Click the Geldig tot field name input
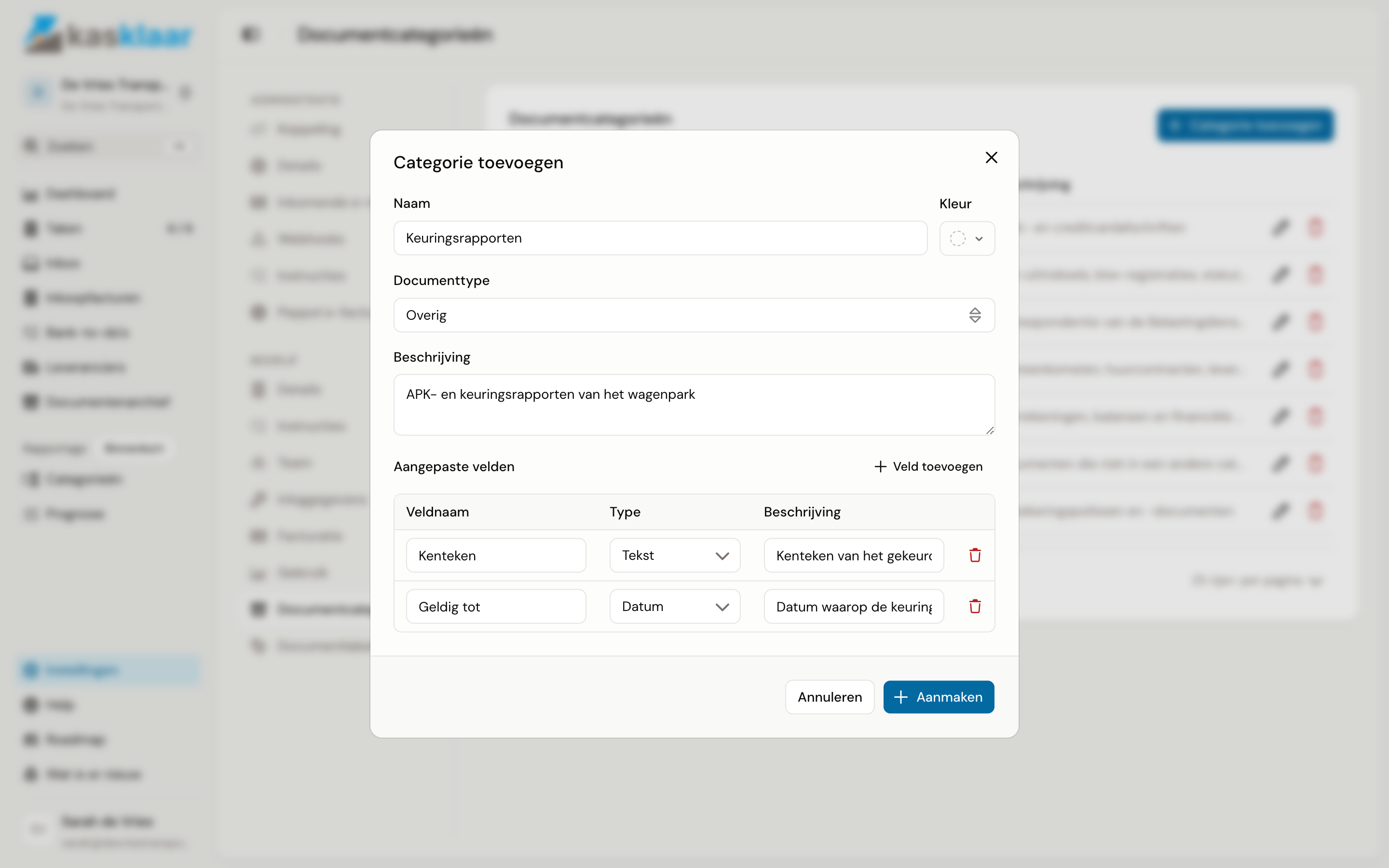The image size is (1389, 868). (x=496, y=606)
